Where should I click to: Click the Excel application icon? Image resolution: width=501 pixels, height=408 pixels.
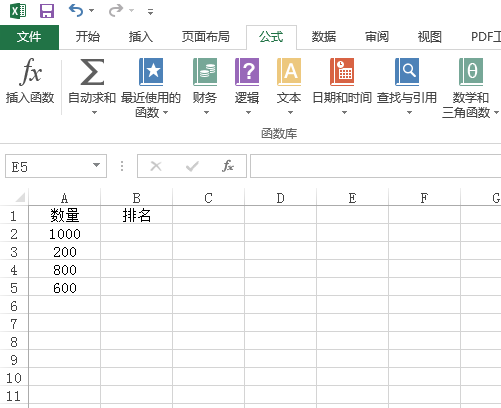pyautogui.click(x=18, y=11)
